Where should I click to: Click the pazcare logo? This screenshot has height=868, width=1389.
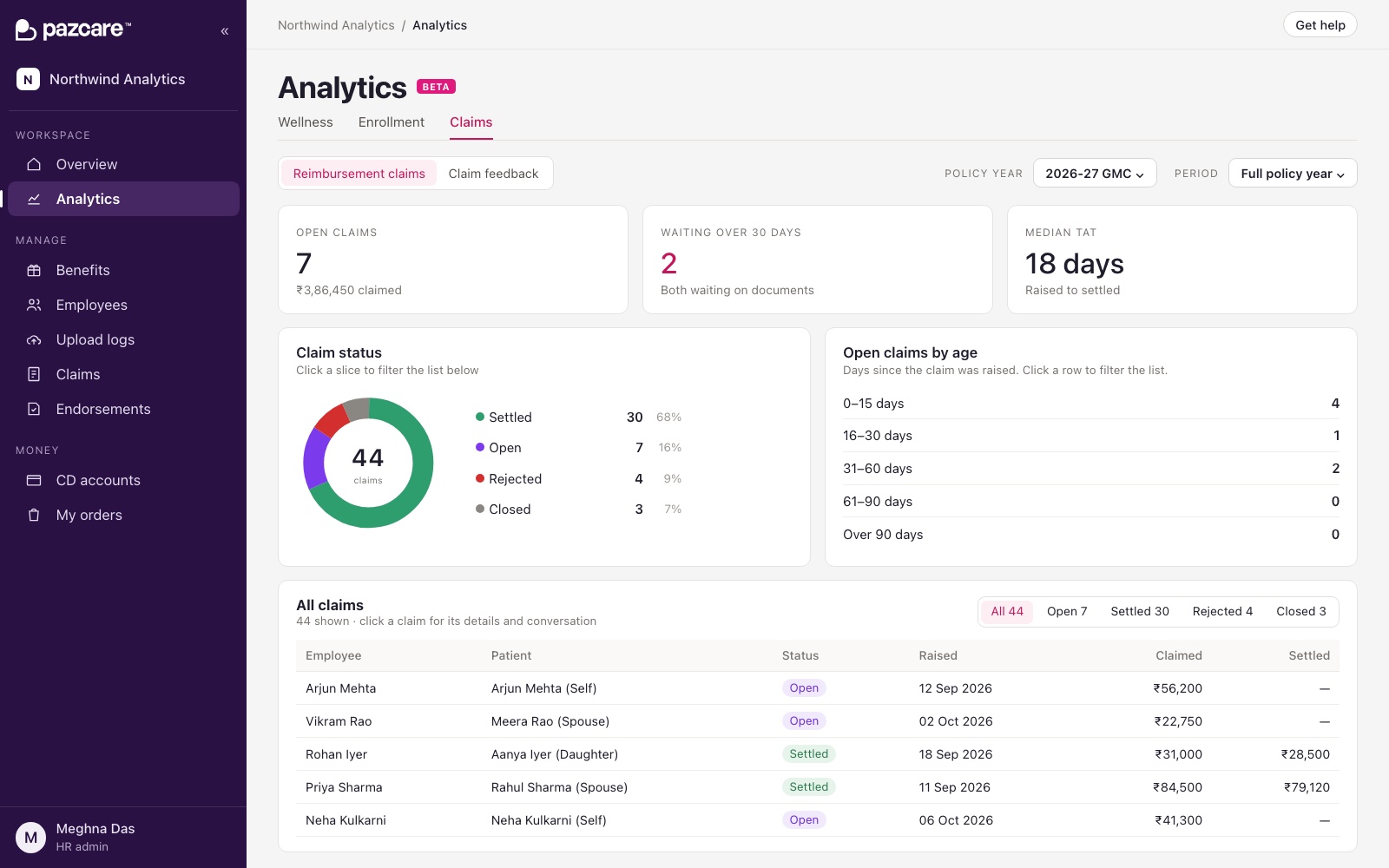(73, 30)
